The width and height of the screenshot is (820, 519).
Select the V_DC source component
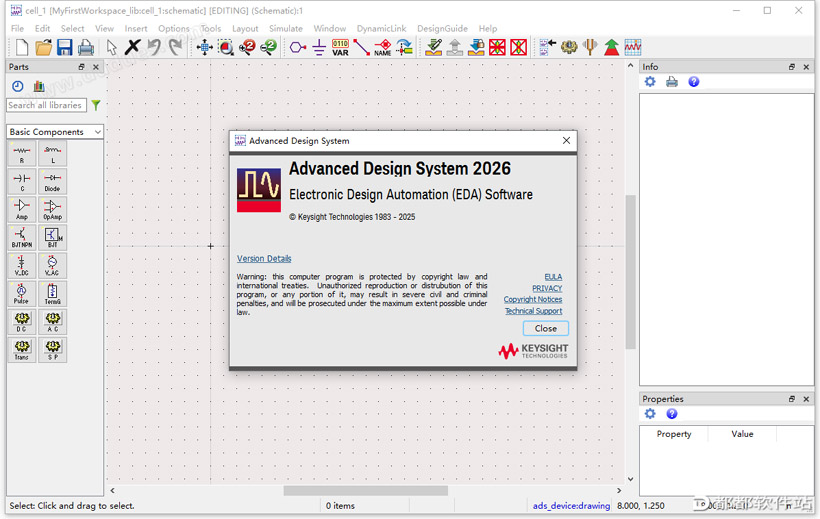click(x=22, y=266)
